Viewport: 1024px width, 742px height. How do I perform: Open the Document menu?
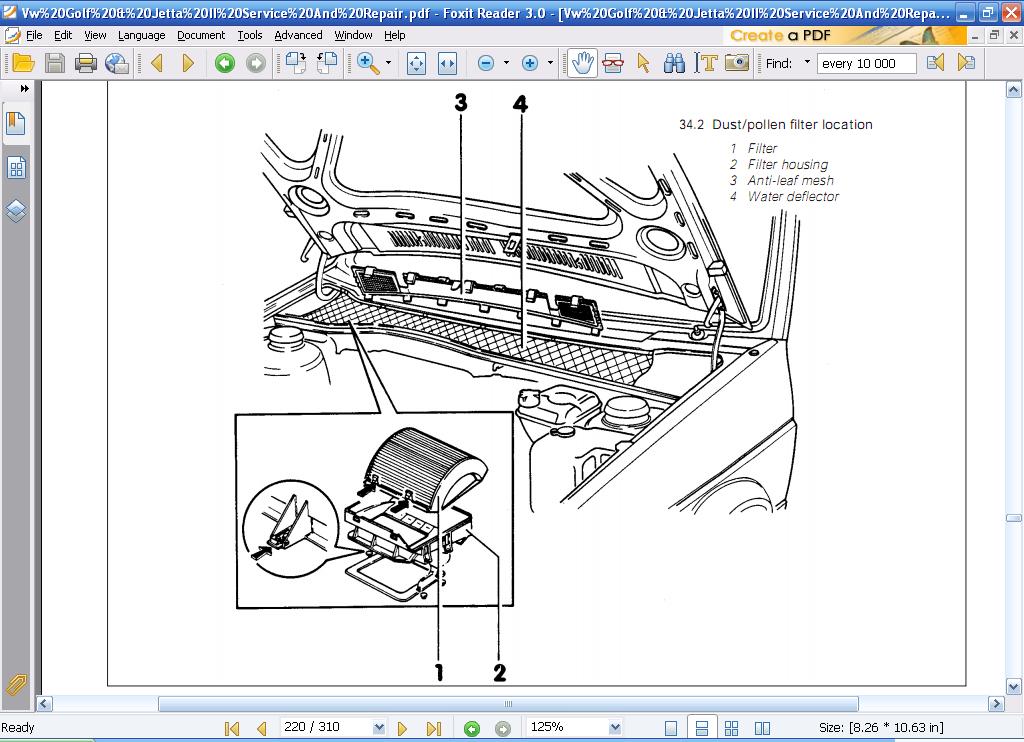pyautogui.click(x=201, y=35)
